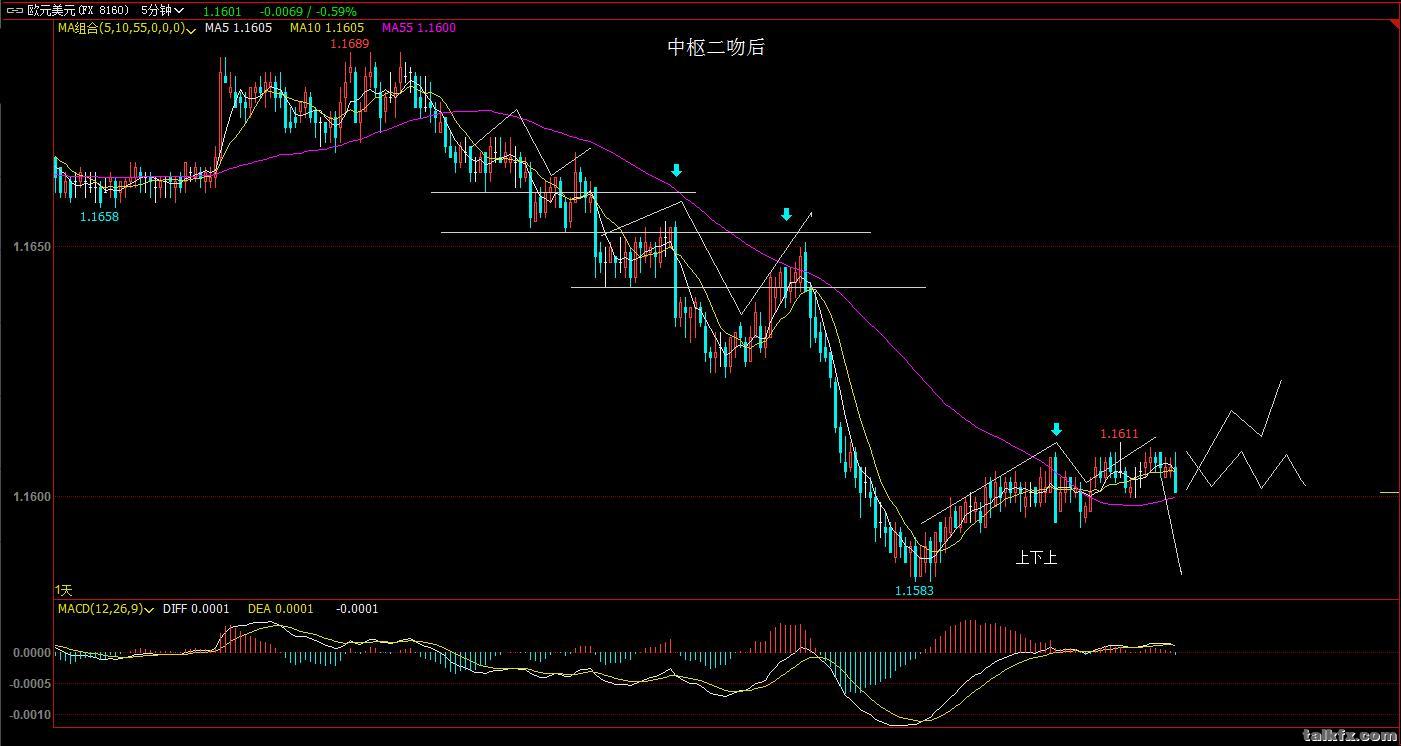Select the MA10 1.1605 legend label
This screenshot has width=1401, height=746.
327,28
